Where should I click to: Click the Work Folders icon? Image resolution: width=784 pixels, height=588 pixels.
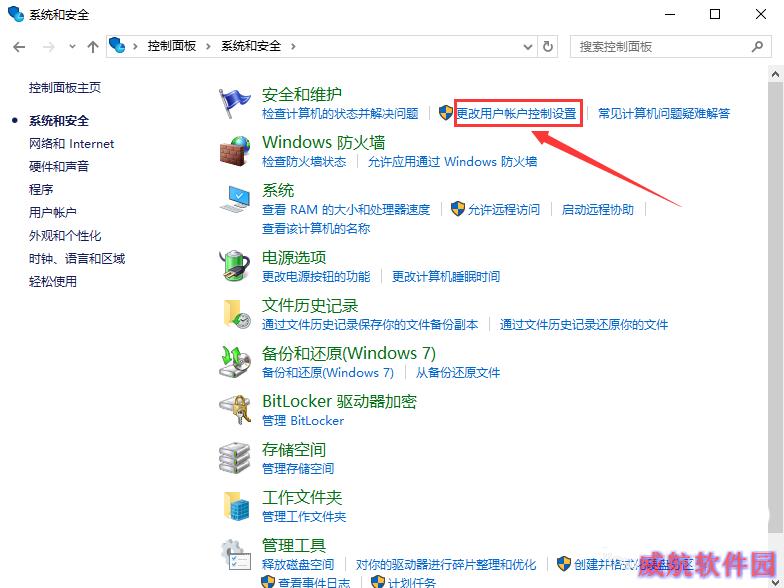pos(236,506)
